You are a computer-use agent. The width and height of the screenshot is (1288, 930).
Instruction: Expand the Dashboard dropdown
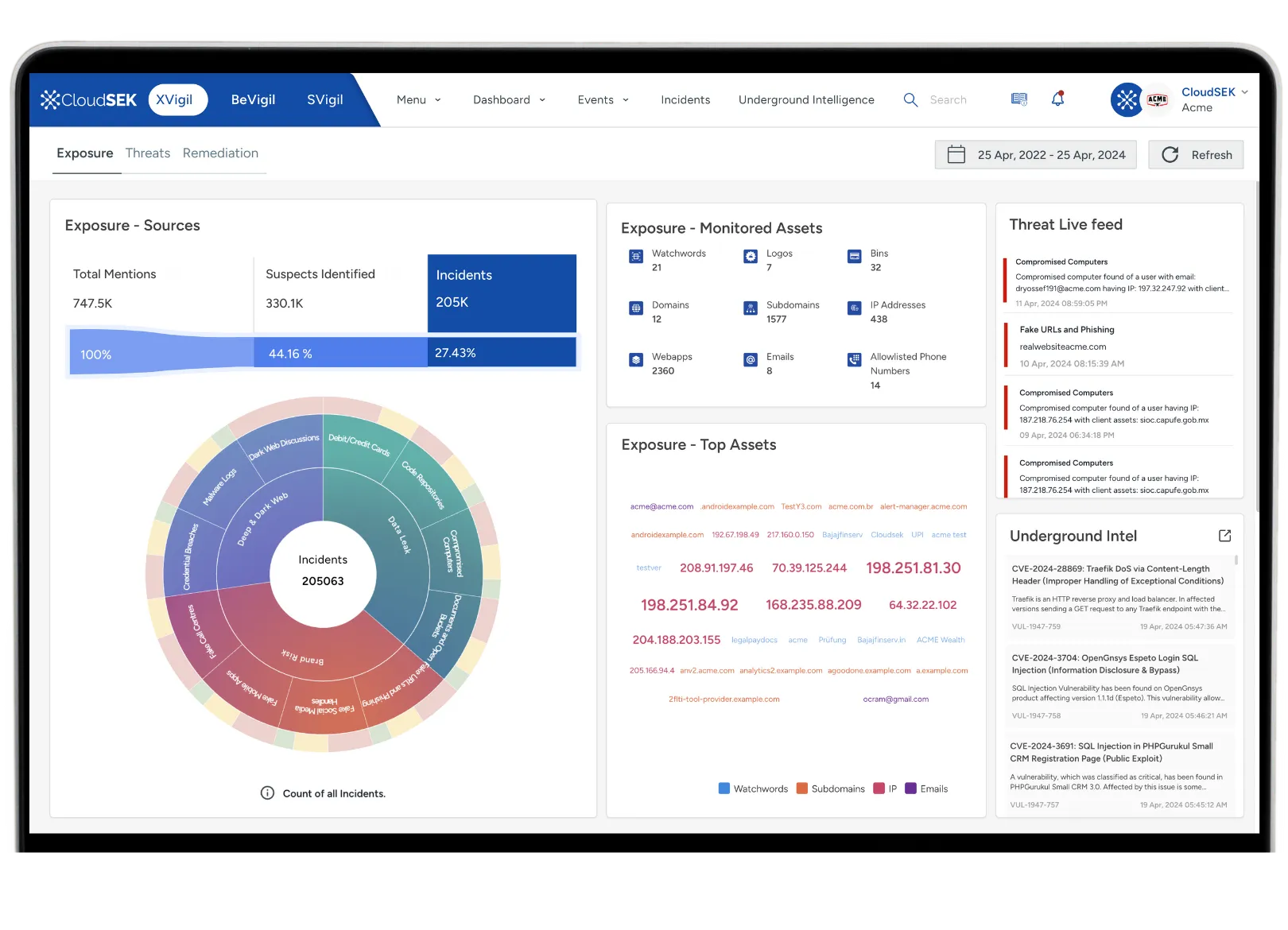click(510, 100)
